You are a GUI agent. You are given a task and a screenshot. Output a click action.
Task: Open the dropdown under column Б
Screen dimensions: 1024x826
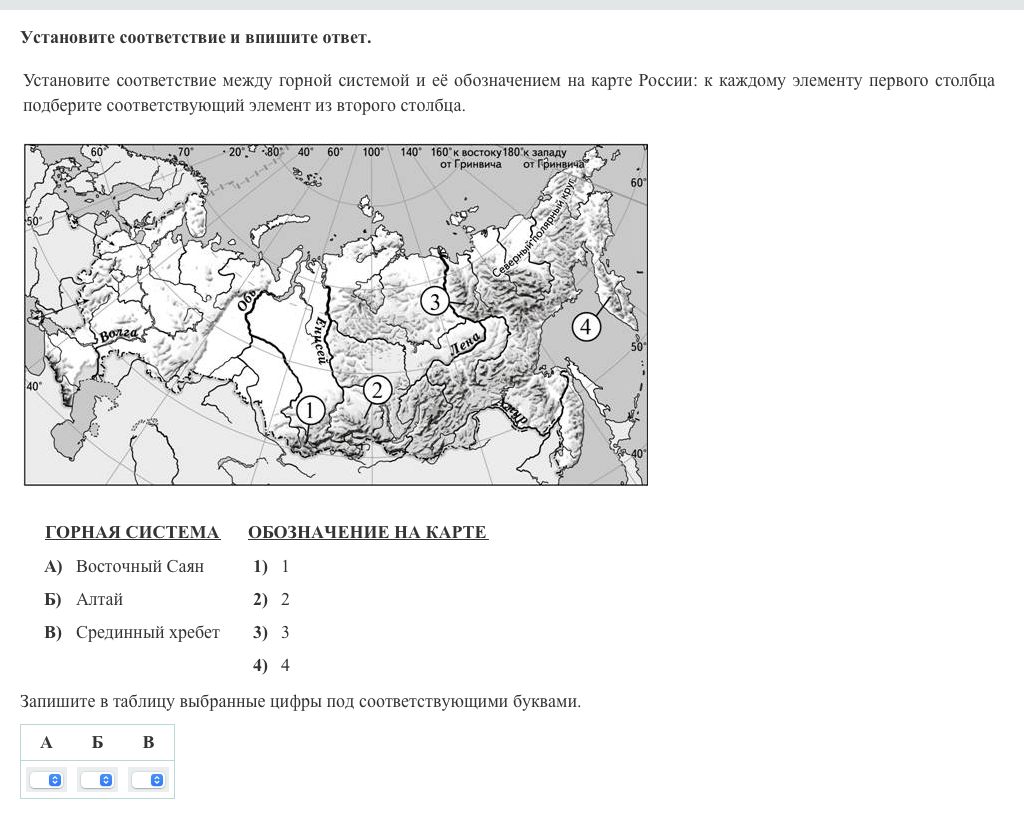[x=98, y=780]
